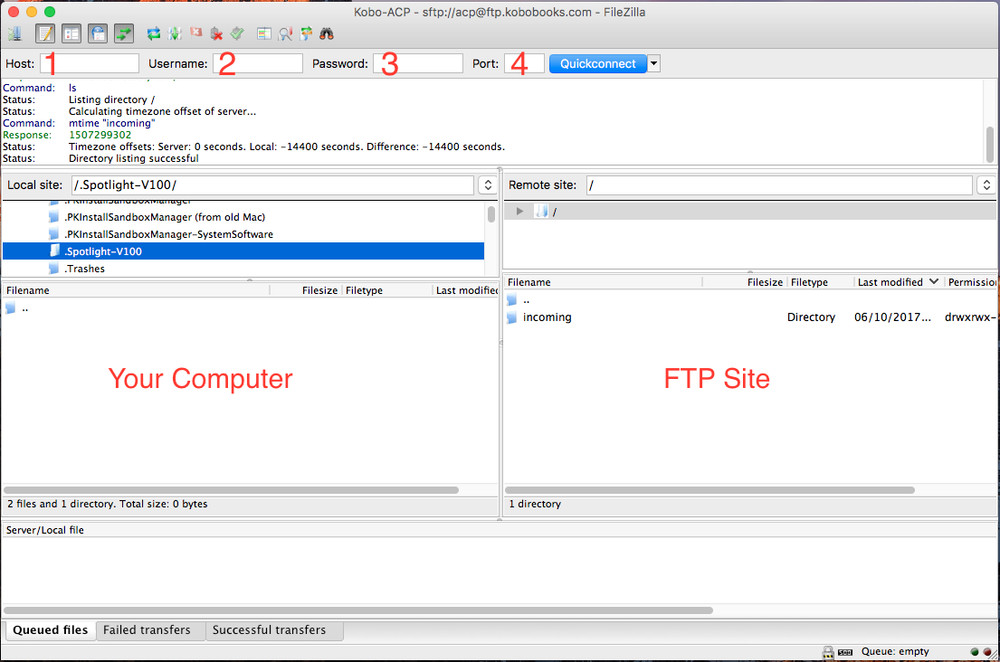Cancel the current operation

[196, 32]
